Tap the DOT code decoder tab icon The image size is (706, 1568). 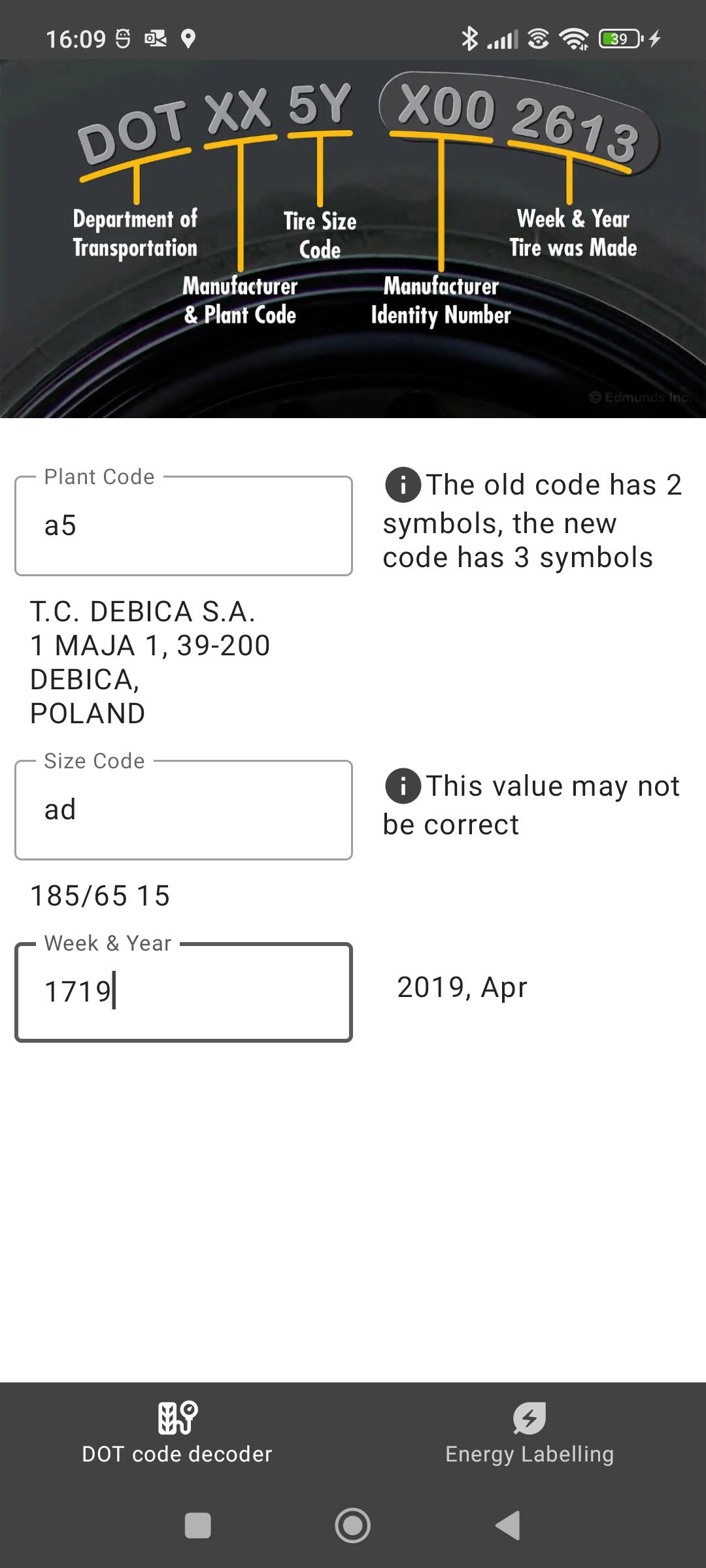[177, 1418]
